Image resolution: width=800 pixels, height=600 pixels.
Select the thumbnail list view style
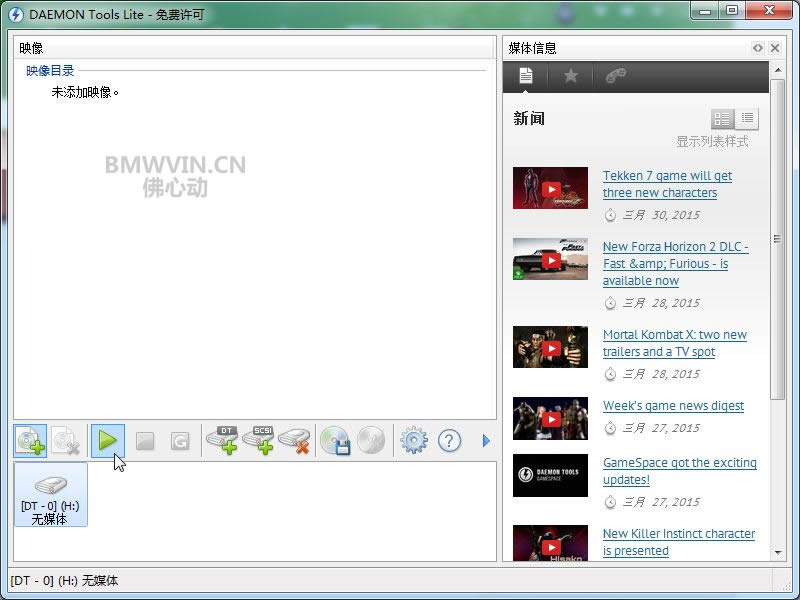pos(722,119)
